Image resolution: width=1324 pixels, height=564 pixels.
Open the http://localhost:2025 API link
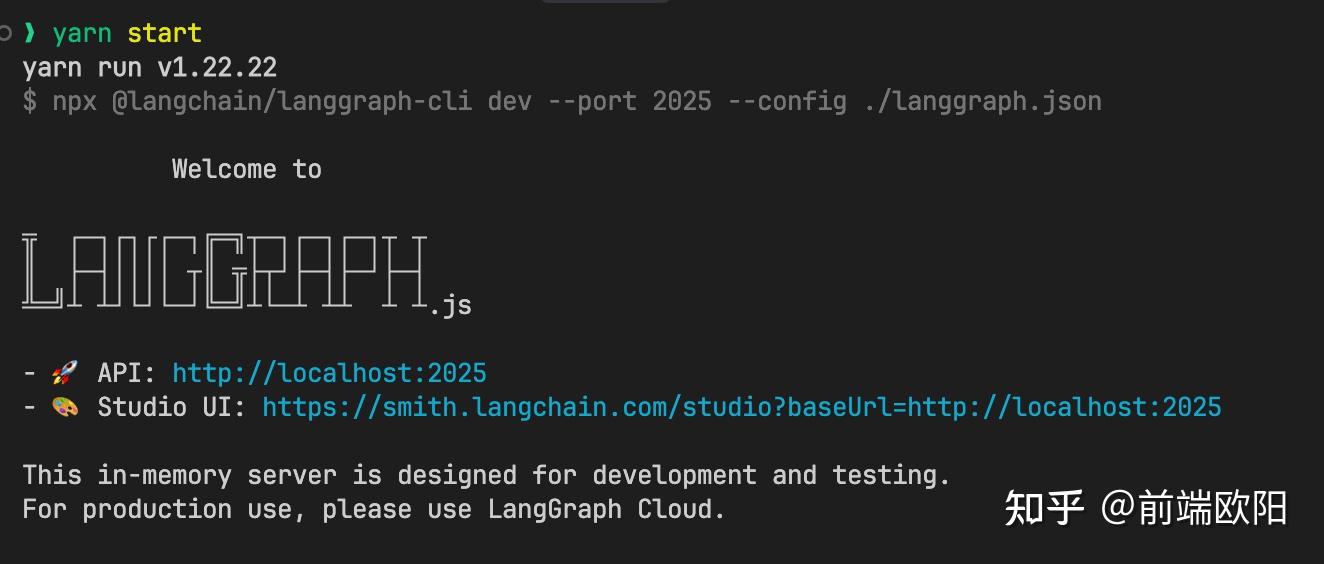(329, 373)
